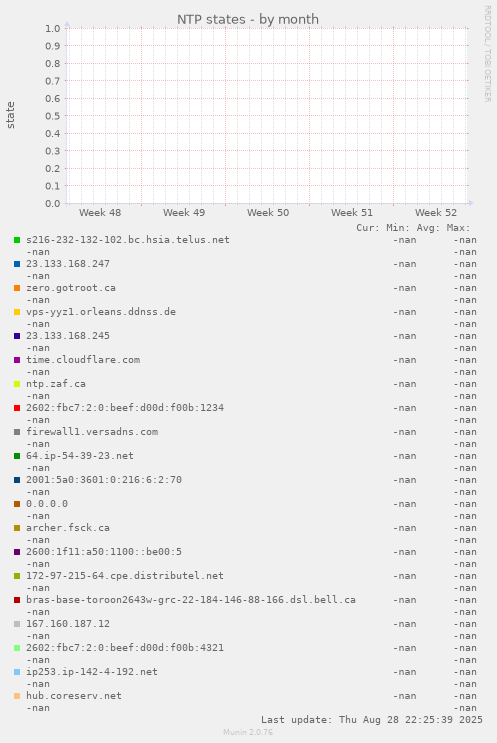Click the Week 50 axis label
This screenshot has height=743, width=497.
[x=268, y=213]
